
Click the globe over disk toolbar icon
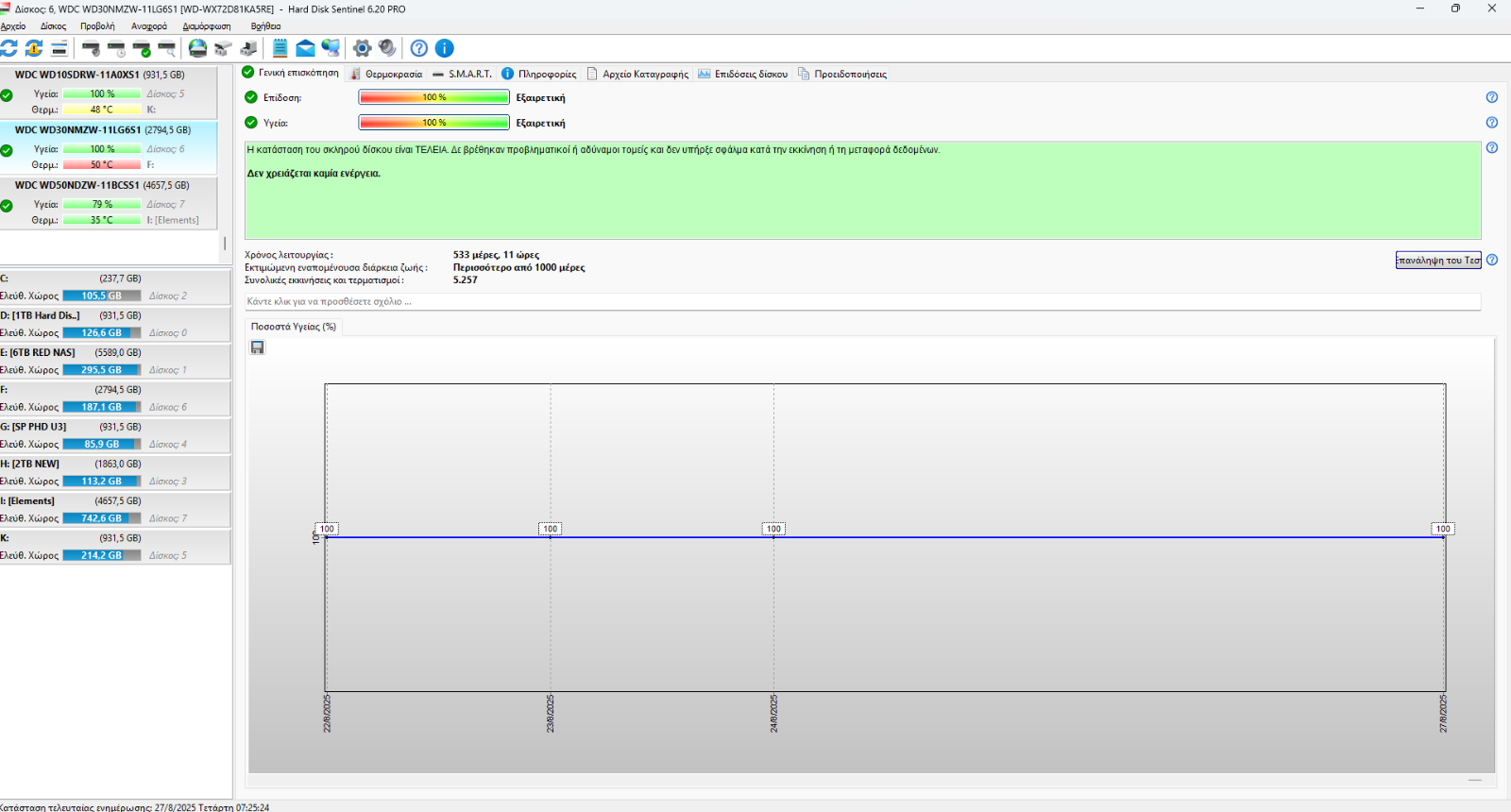tap(198, 48)
